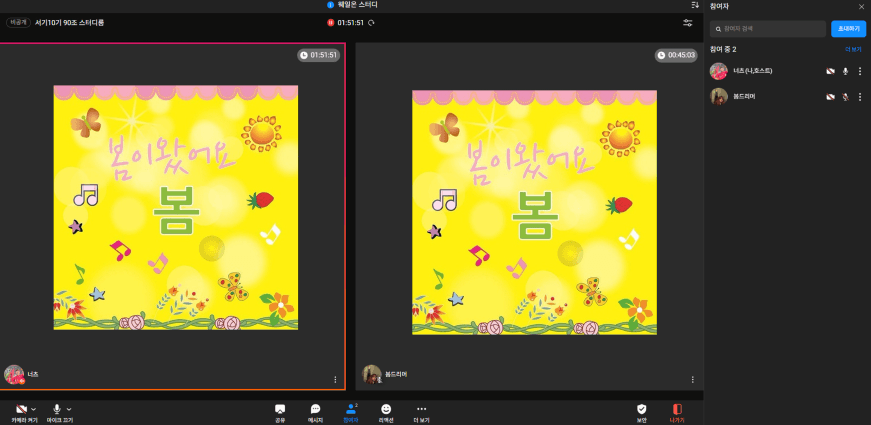The width and height of the screenshot is (871, 425).
Task: Click the 00:45:03 timer badge on 봄드리머 tile
Action: (x=676, y=55)
